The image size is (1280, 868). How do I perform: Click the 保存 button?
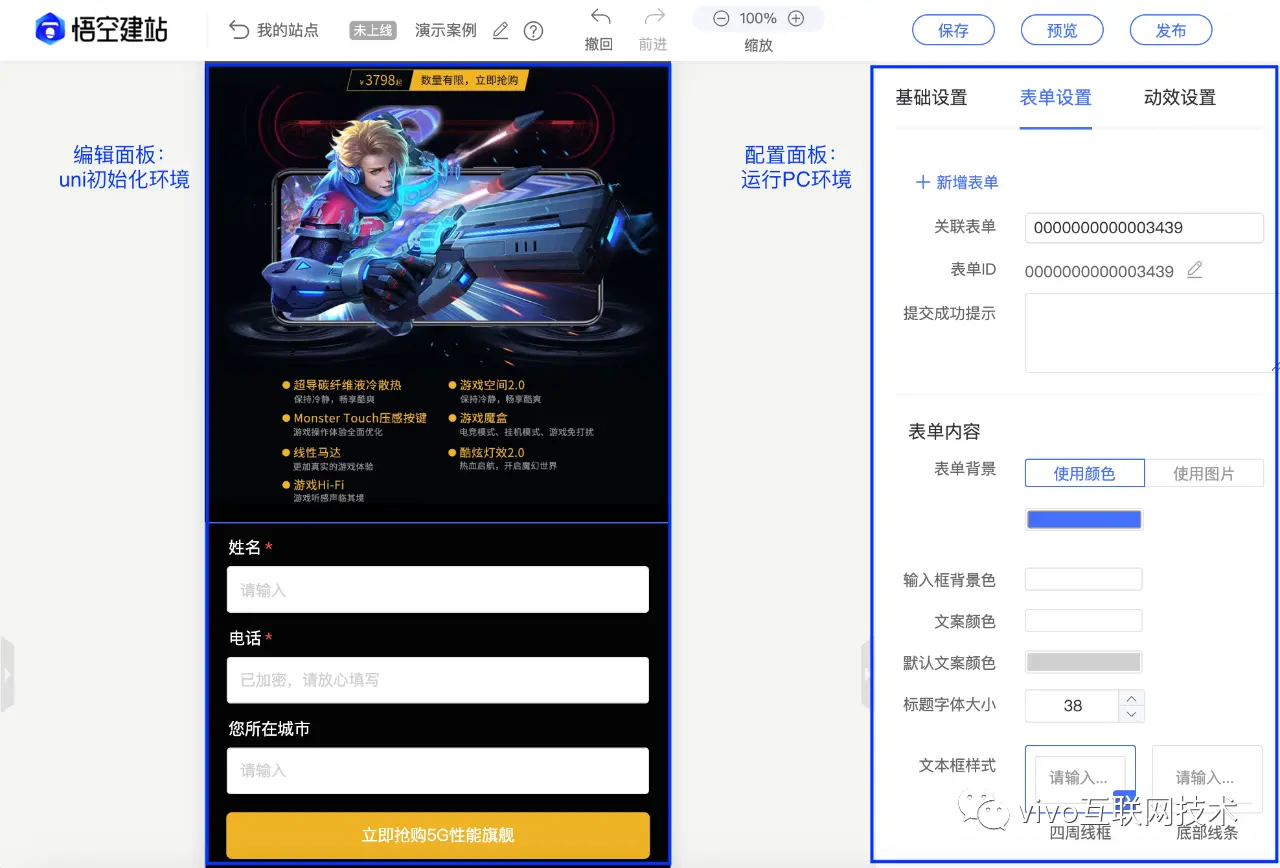[x=953, y=30]
